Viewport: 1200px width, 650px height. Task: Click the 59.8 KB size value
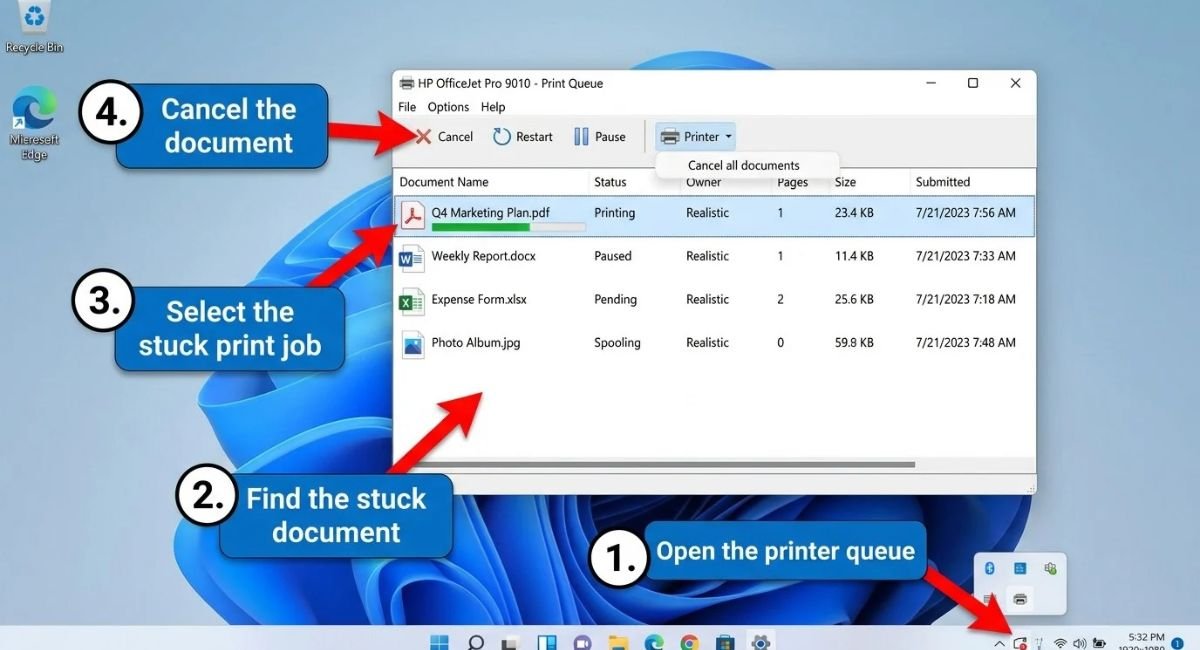pyautogui.click(x=854, y=342)
